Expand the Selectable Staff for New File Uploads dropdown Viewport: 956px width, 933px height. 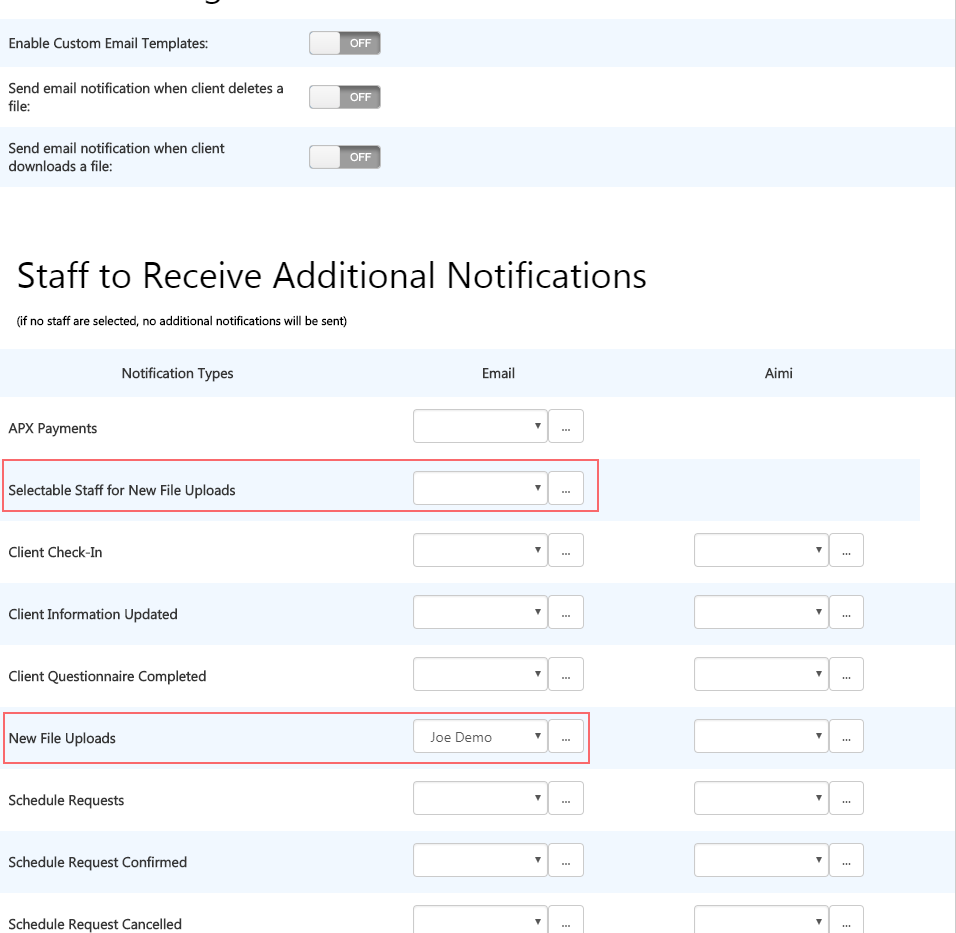coord(480,488)
